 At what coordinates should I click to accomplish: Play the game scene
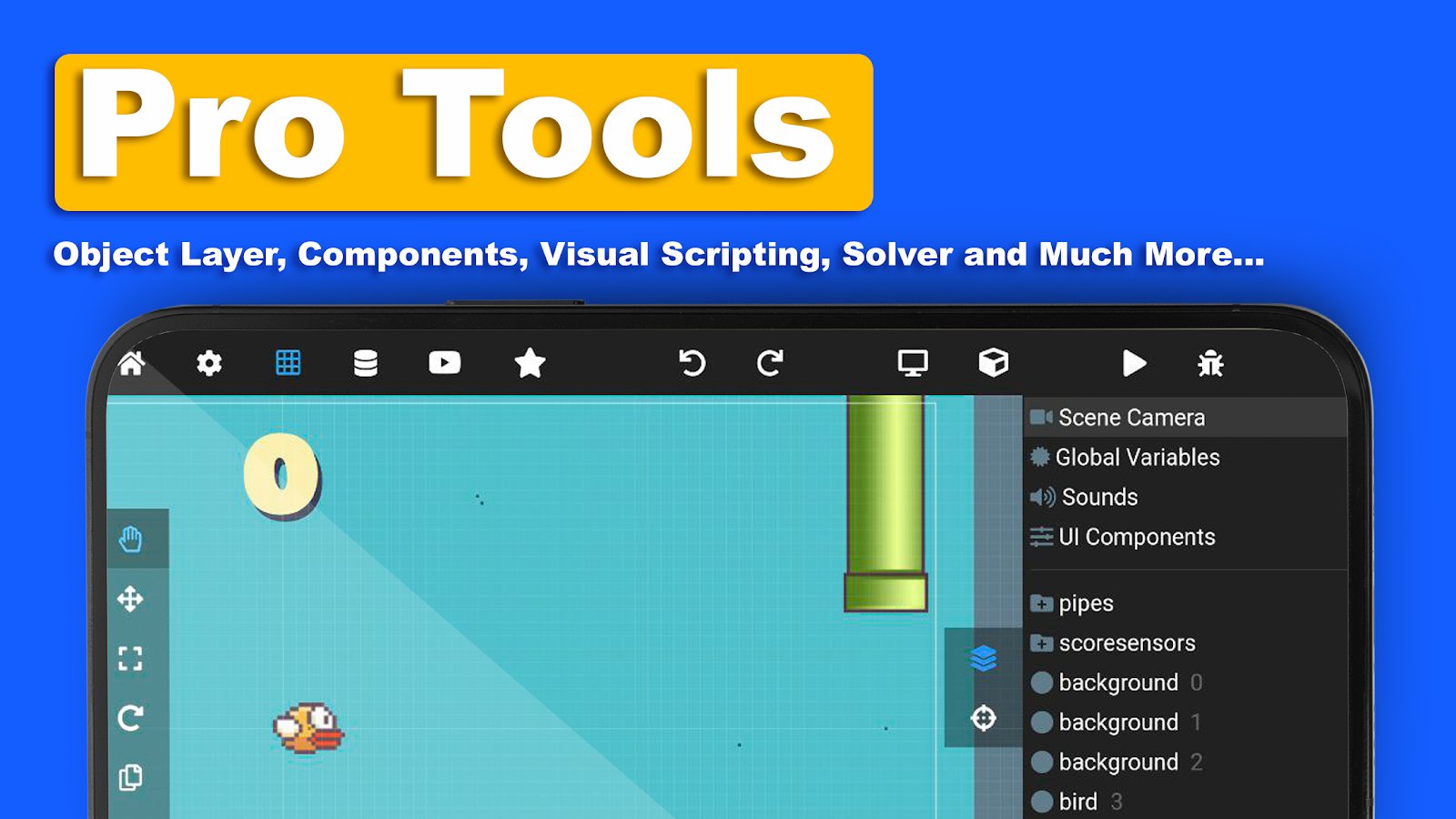(x=1134, y=363)
